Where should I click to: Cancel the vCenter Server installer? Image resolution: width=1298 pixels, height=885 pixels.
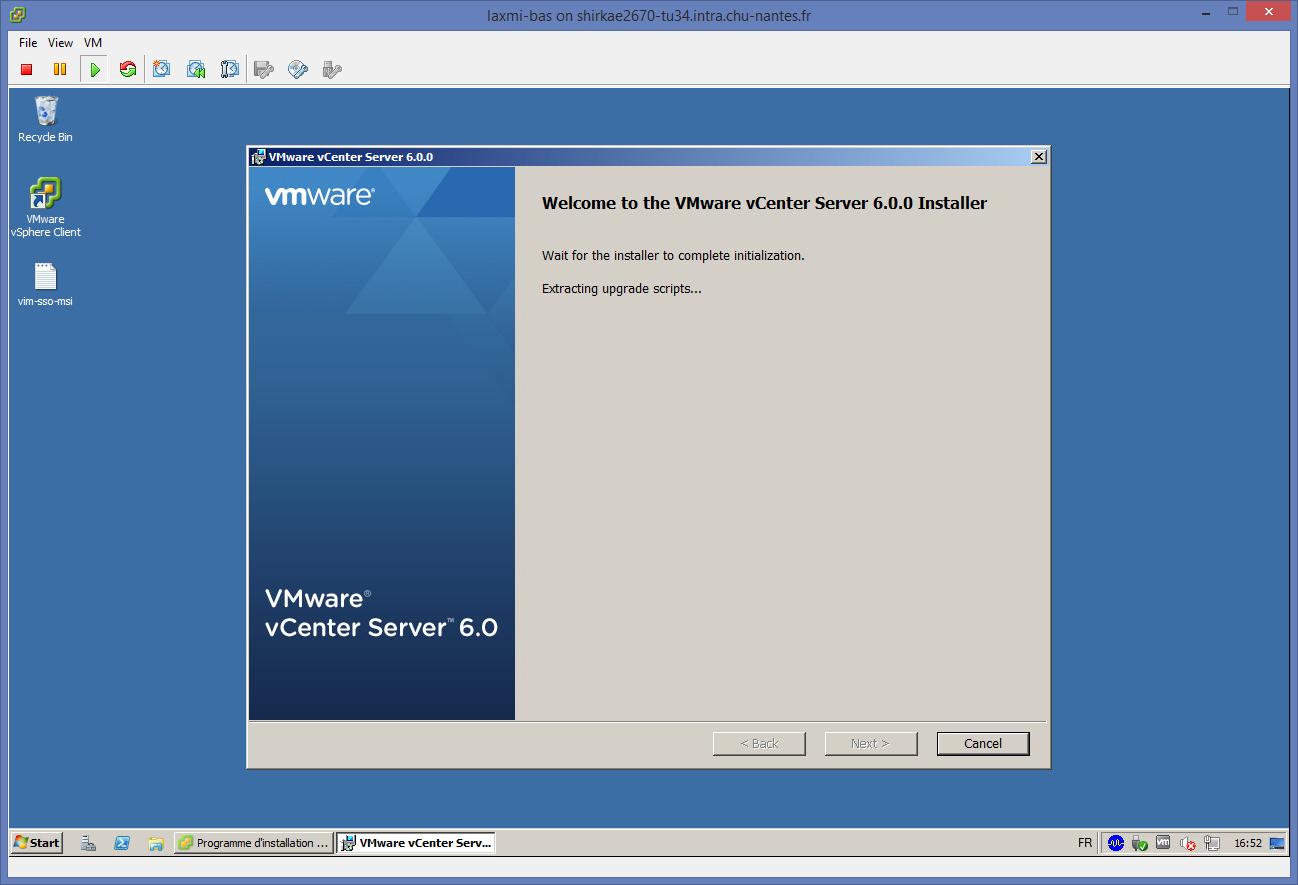coord(982,743)
